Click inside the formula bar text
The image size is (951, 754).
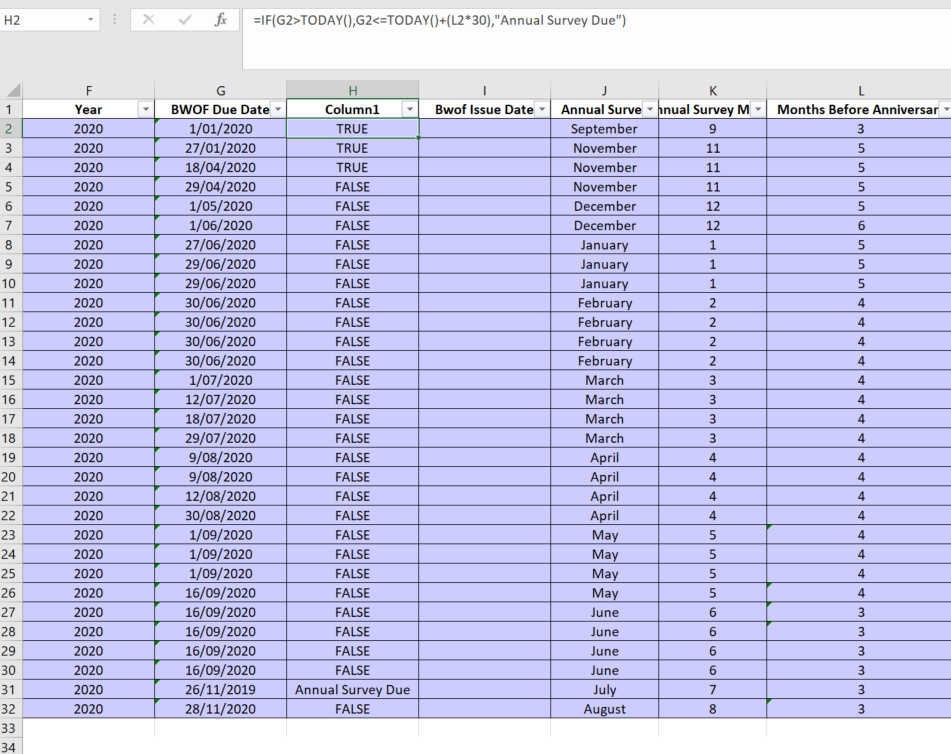tap(440, 21)
